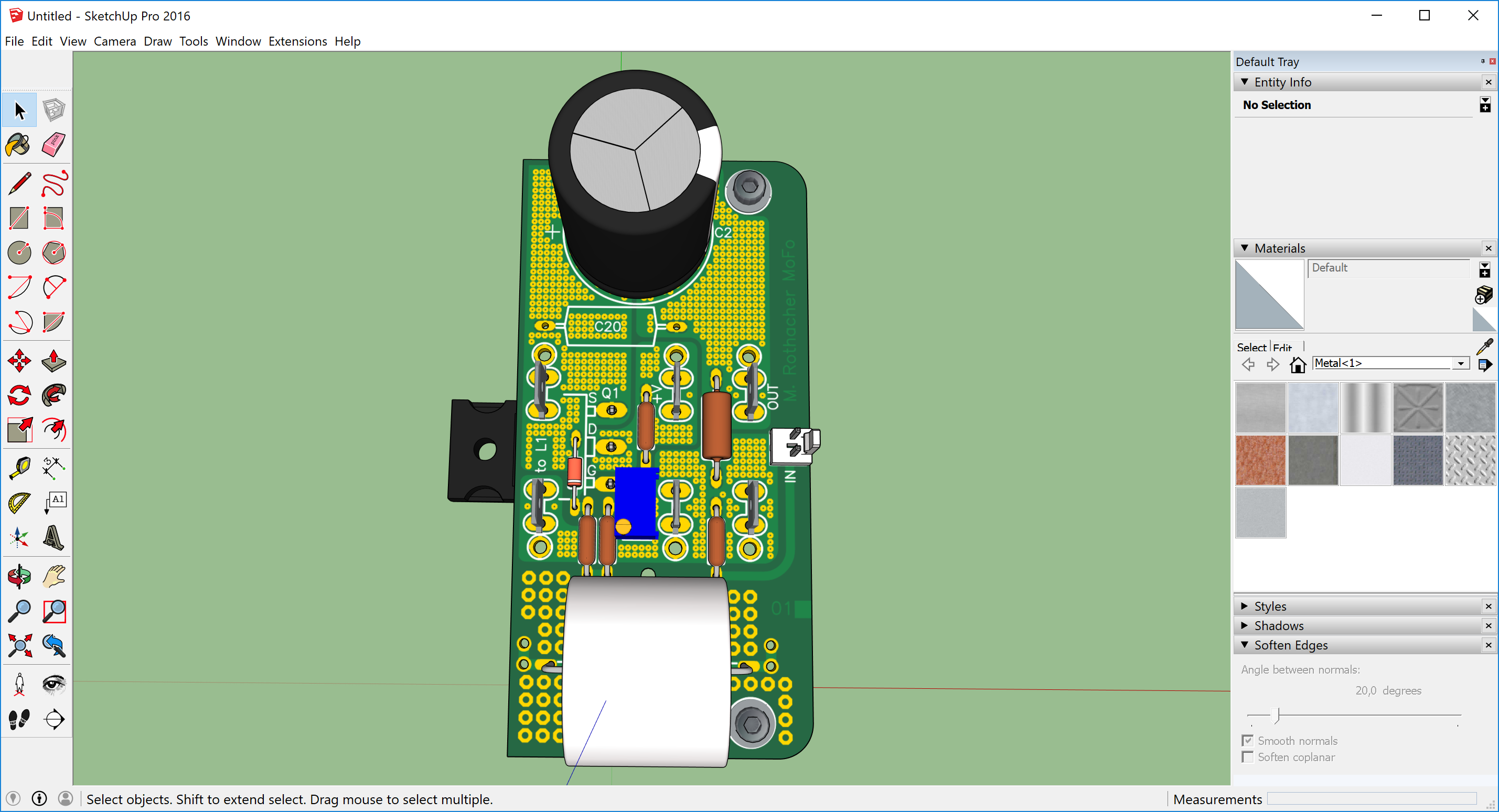The height and width of the screenshot is (812, 1499).
Task: Collapse the Materials panel
Action: tap(1245, 248)
